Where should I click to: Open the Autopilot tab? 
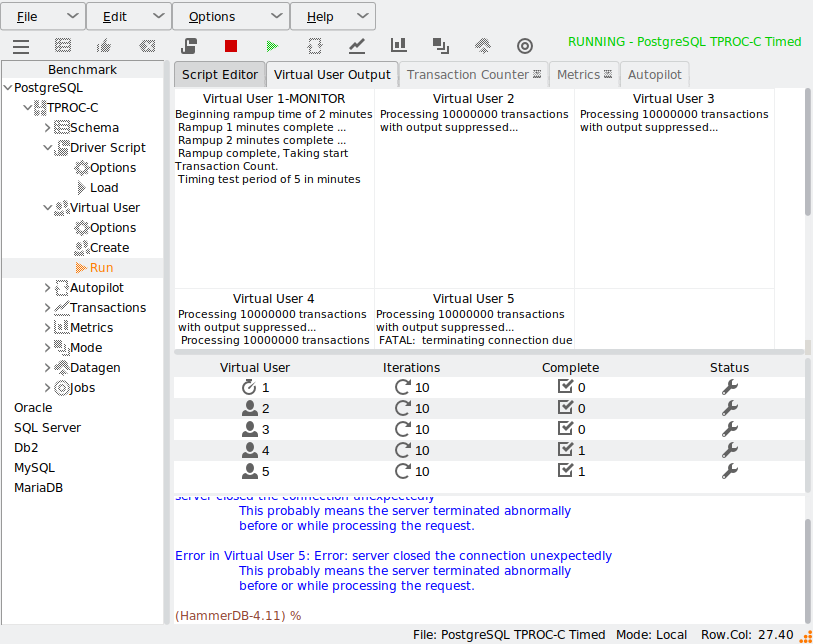tap(655, 75)
